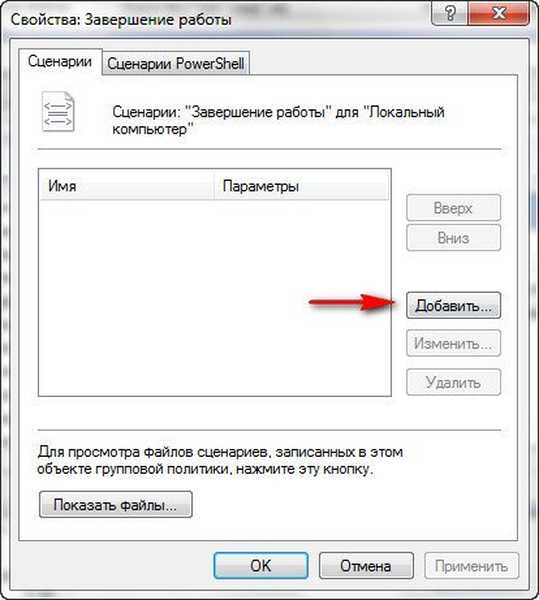Confirm the dialog with OK
Image resolution: width=539 pixels, height=600 pixels.
(261, 566)
